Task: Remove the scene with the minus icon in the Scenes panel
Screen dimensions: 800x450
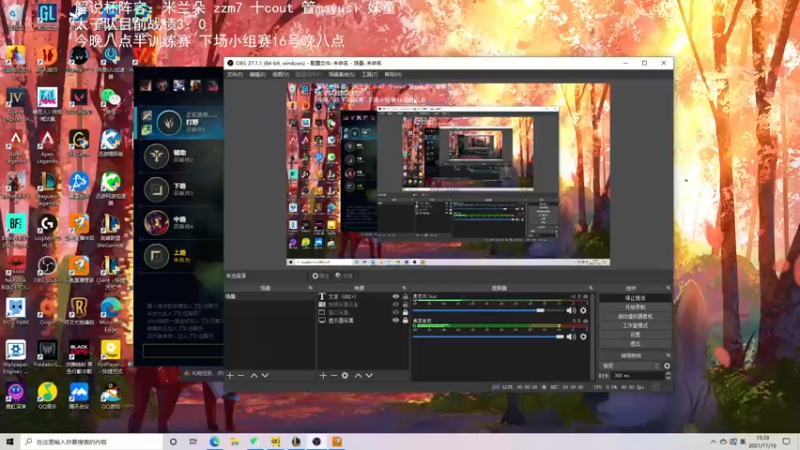Action: [x=241, y=376]
